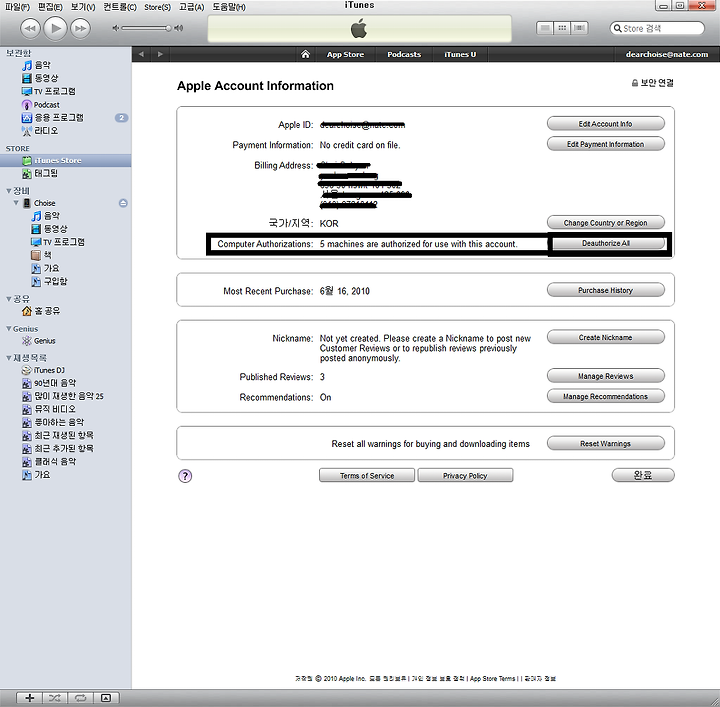Open Terms of Service
Viewport: 720px width, 707px height.
[x=367, y=476]
